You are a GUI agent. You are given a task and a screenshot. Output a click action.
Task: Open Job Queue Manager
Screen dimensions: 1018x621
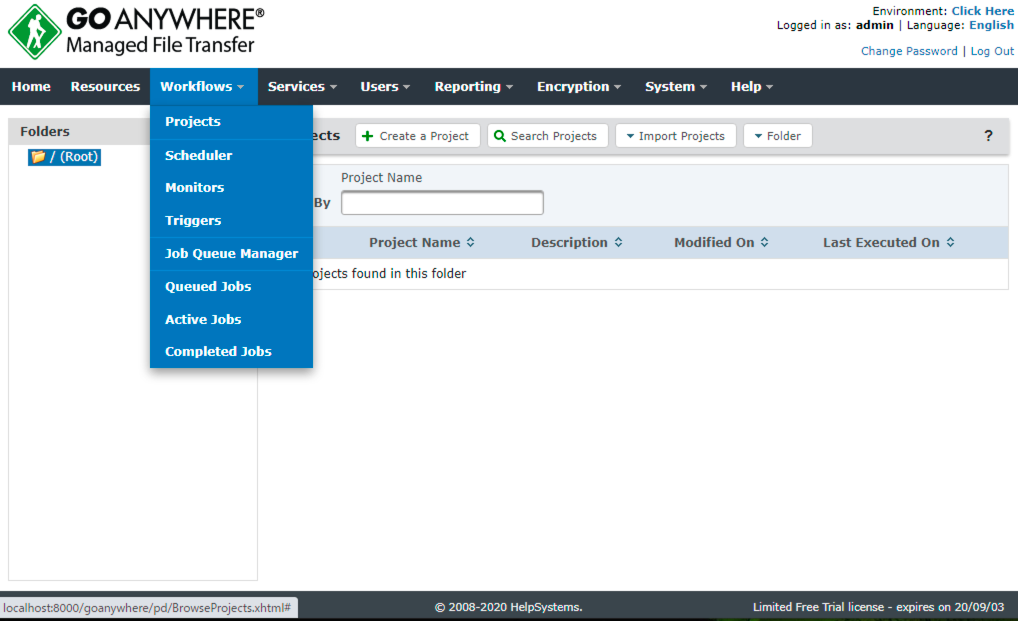click(231, 254)
